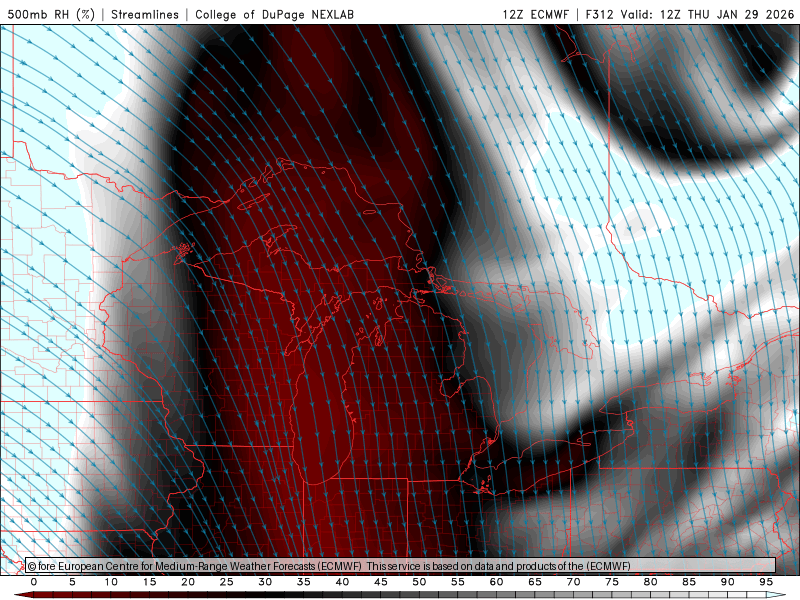Click the "40" color scale label

[x=342, y=582]
